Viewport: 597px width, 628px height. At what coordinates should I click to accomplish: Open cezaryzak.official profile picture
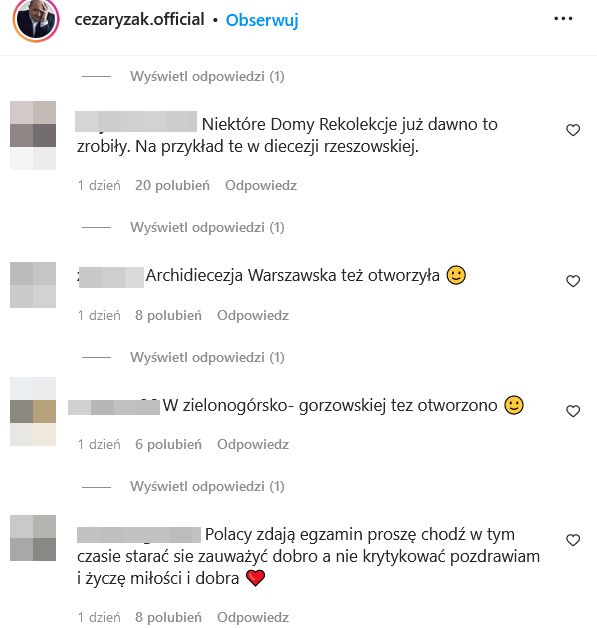click(36, 19)
